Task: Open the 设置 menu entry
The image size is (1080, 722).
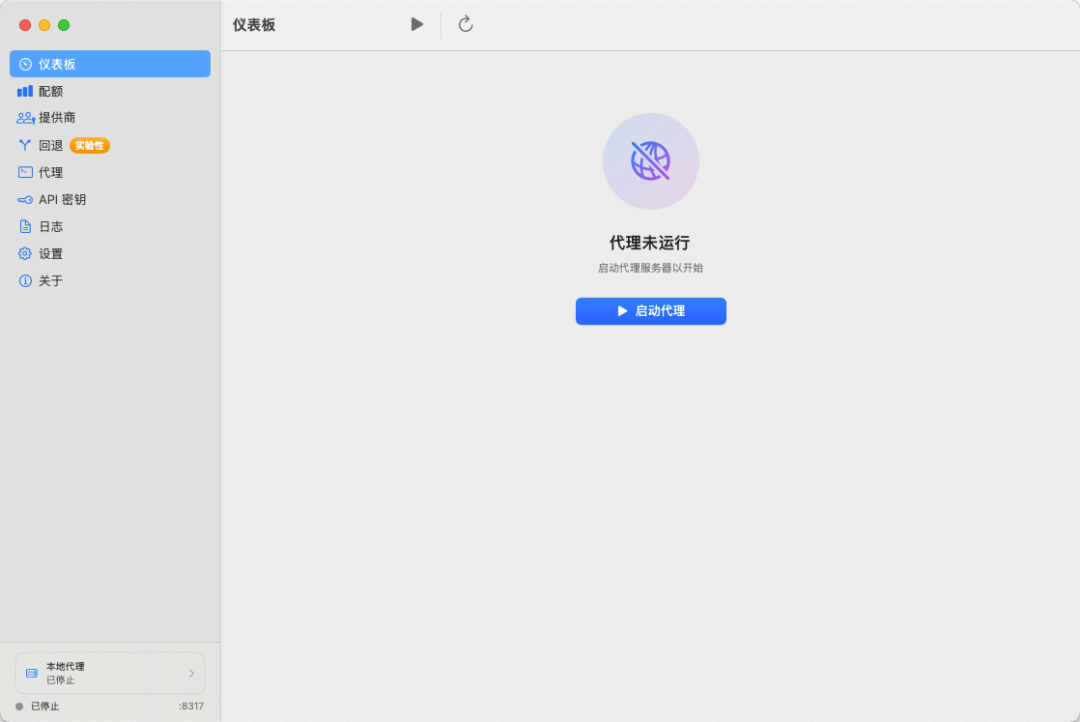Action: pos(47,253)
